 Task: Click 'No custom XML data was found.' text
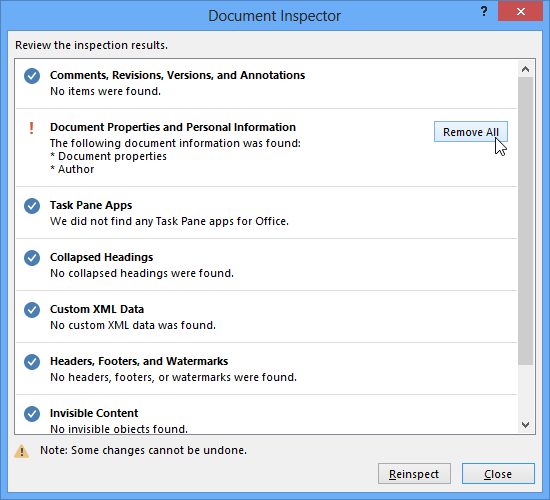[x=133, y=325]
